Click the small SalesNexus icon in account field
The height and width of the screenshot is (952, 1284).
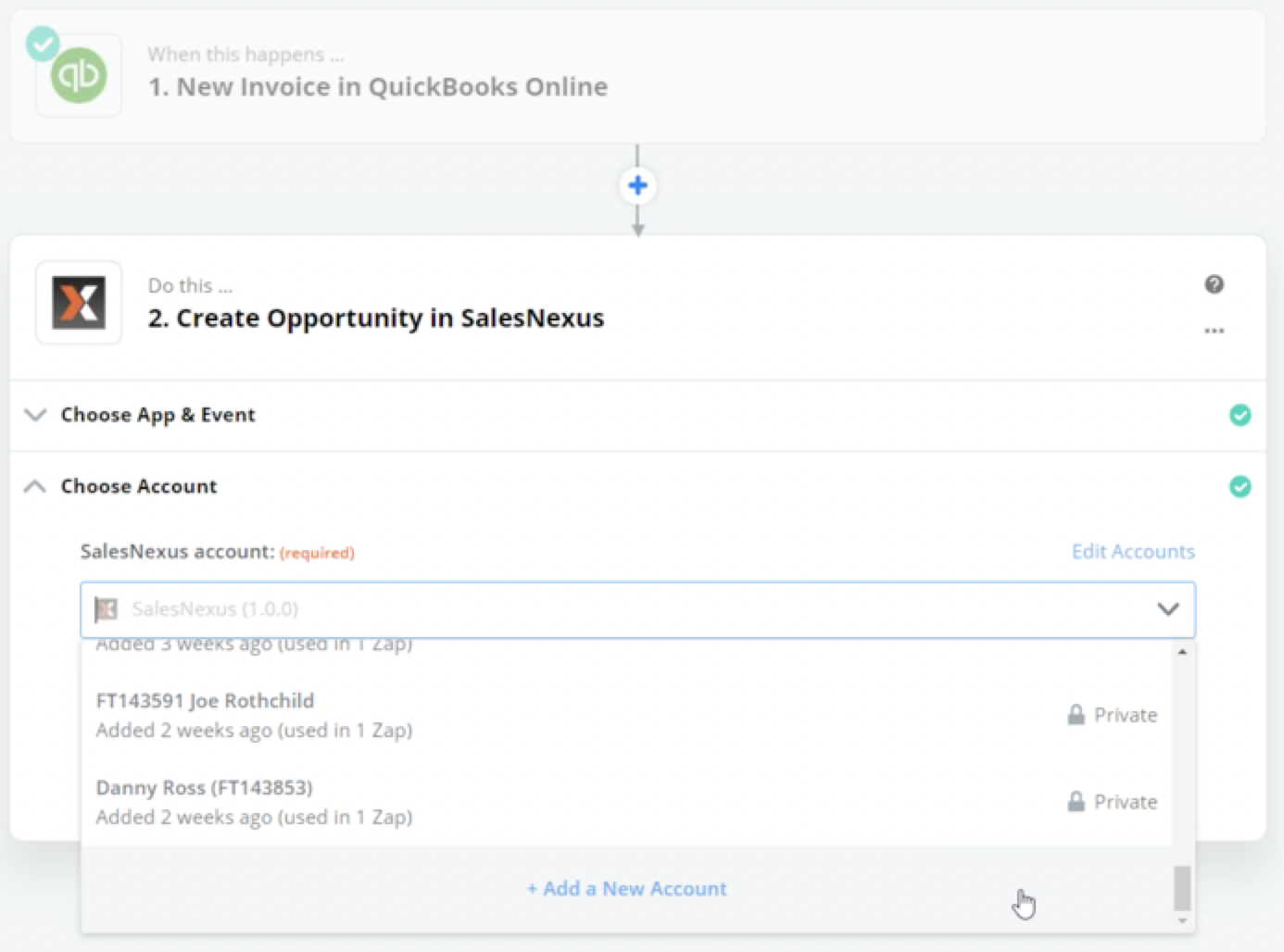coord(107,609)
